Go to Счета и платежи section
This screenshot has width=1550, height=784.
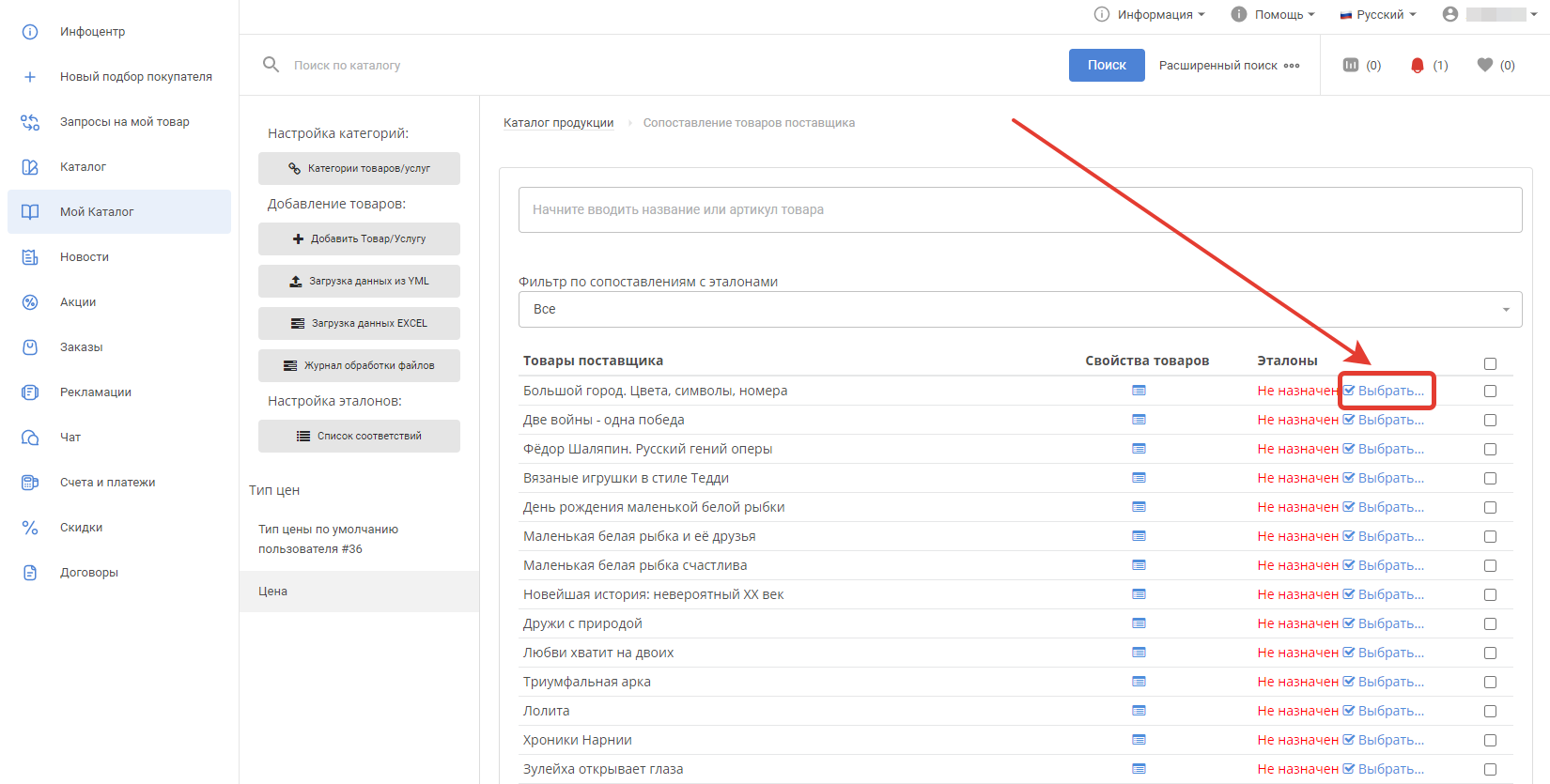pos(107,482)
